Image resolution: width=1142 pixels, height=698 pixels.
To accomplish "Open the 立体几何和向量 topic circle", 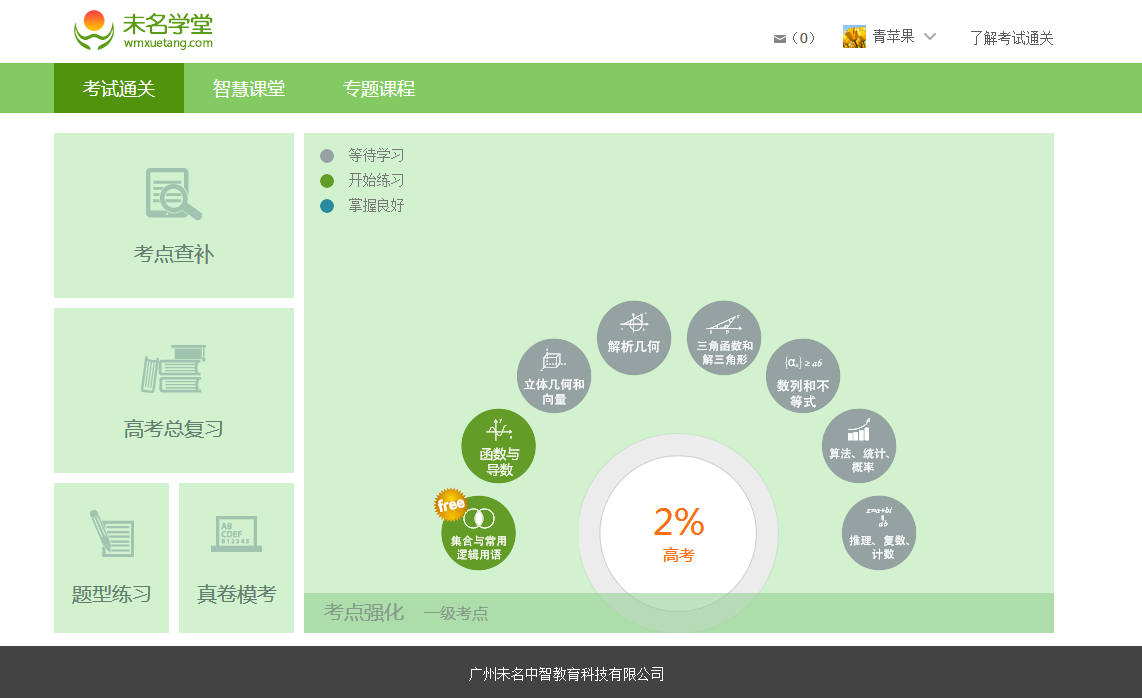I will pos(554,376).
